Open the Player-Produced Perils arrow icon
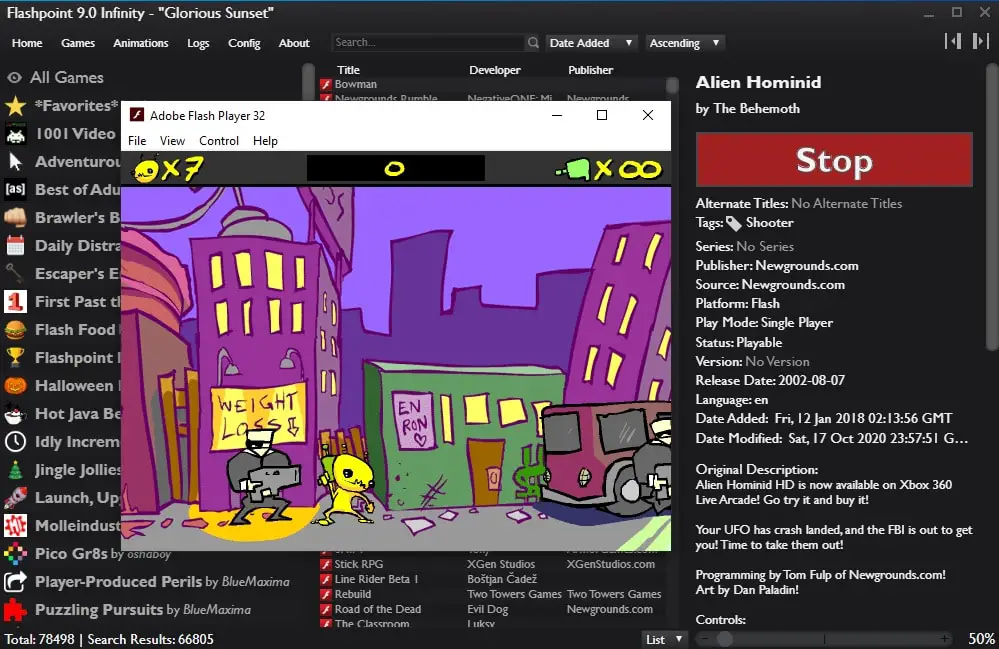999x649 pixels. 15,581
